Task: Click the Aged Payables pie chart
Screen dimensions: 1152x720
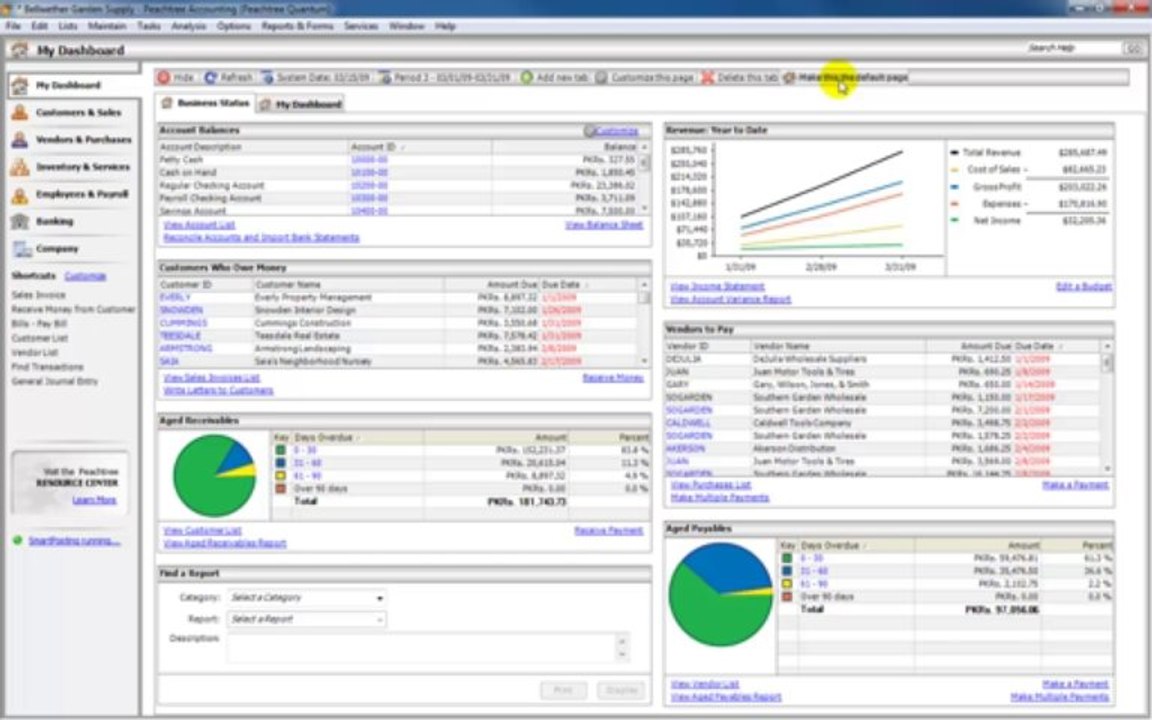Action: click(721, 594)
